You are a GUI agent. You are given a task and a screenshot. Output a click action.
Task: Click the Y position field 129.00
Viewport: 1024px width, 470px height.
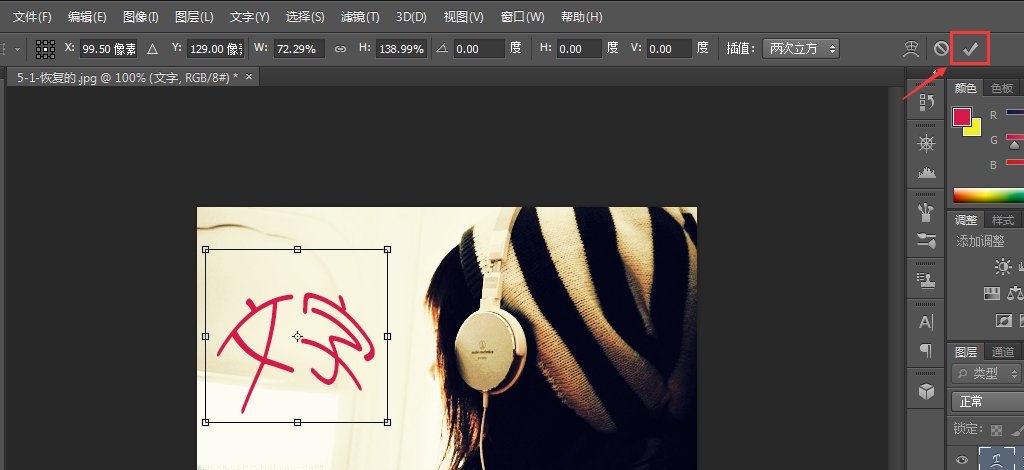216,49
